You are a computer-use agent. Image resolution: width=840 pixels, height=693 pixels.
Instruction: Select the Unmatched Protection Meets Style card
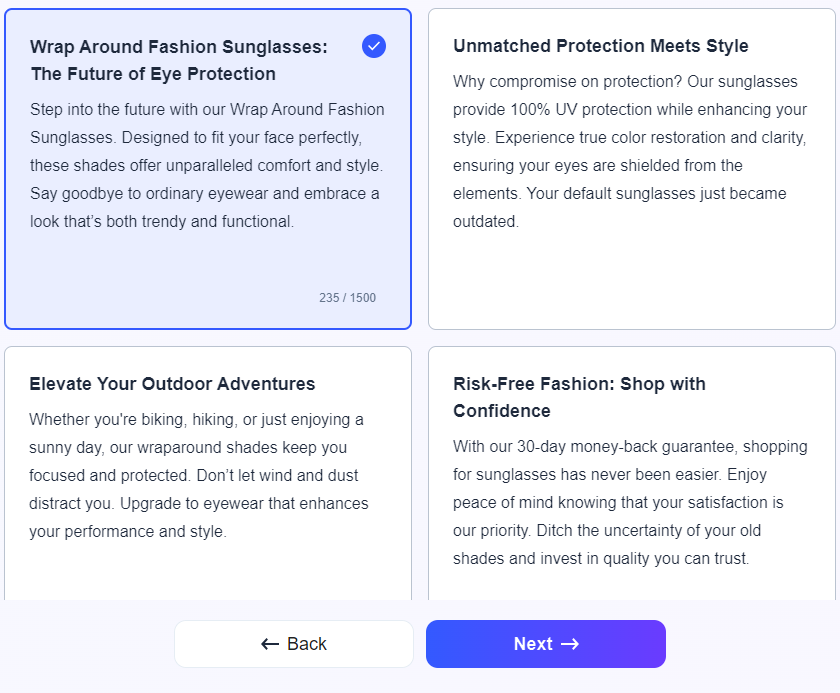[x=632, y=169]
